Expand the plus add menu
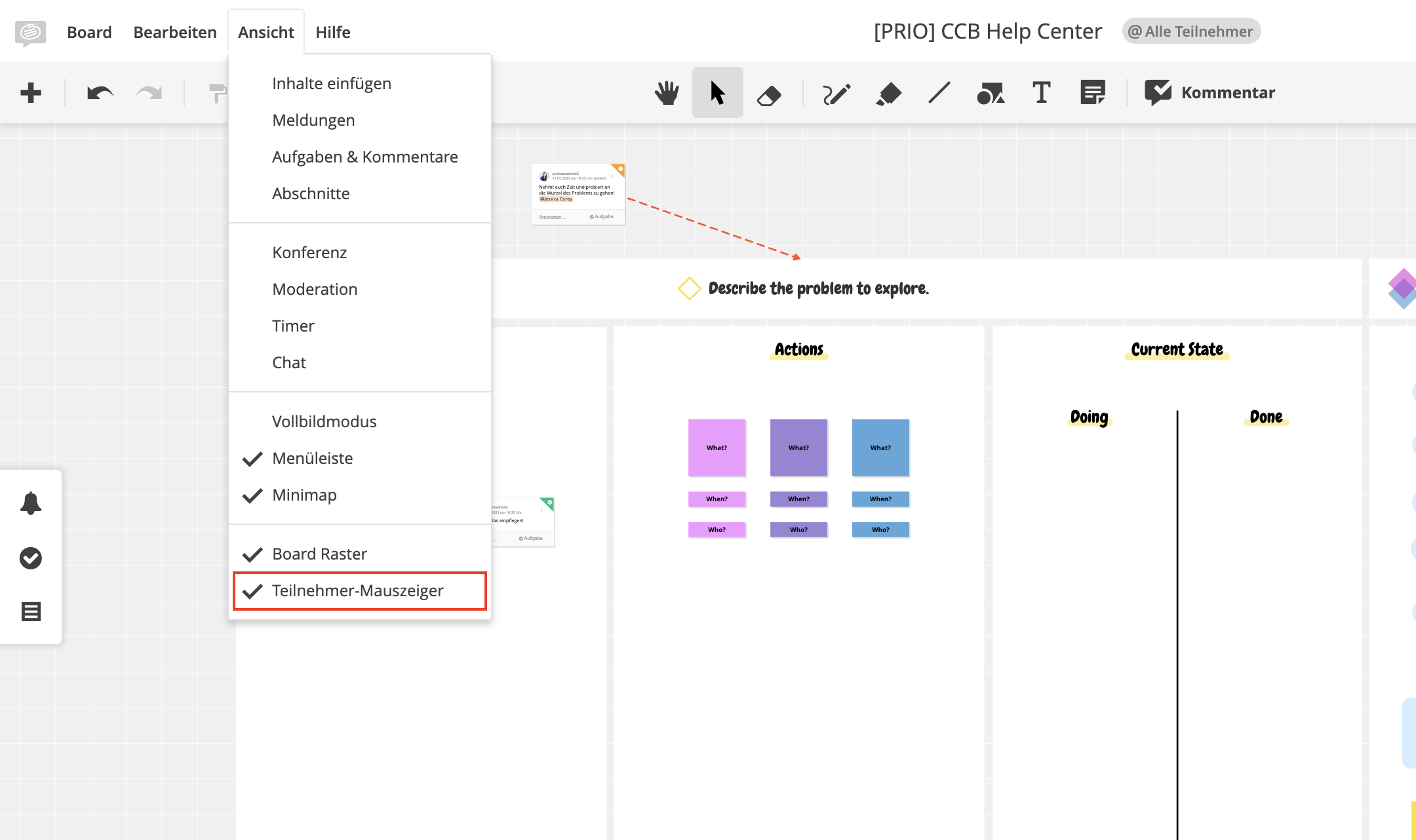The height and width of the screenshot is (840, 1416). click(31, 92)
